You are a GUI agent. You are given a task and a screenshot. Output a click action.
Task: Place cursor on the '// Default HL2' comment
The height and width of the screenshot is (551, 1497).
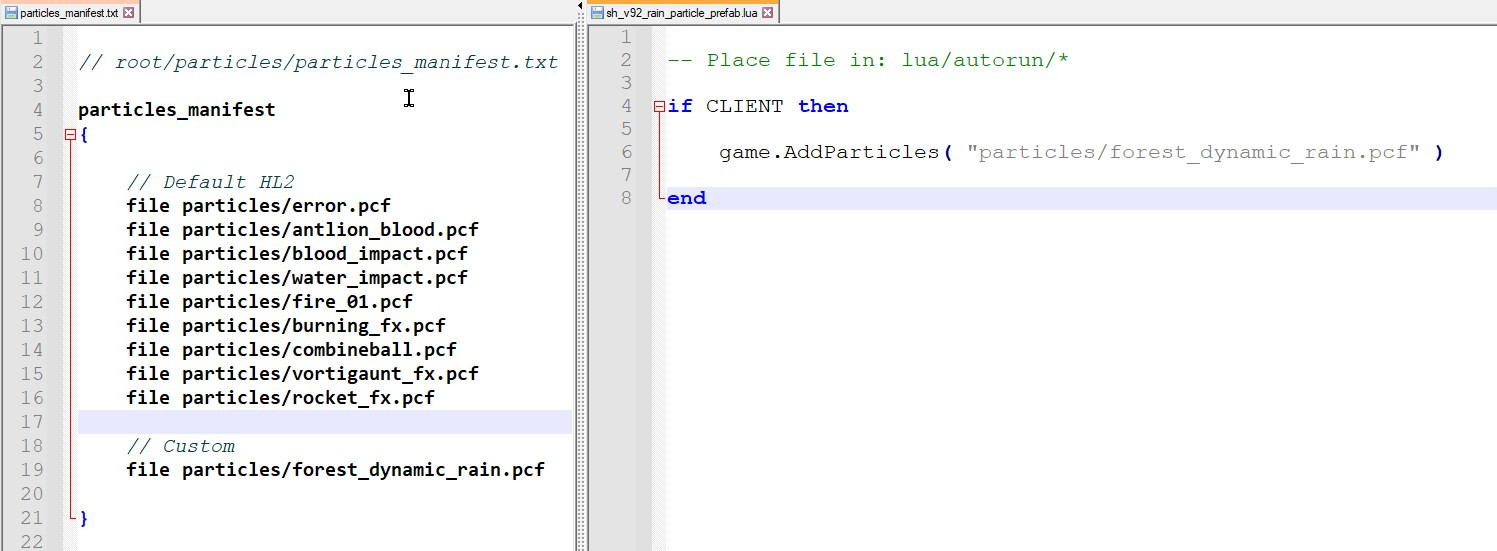tap(210, 182)
